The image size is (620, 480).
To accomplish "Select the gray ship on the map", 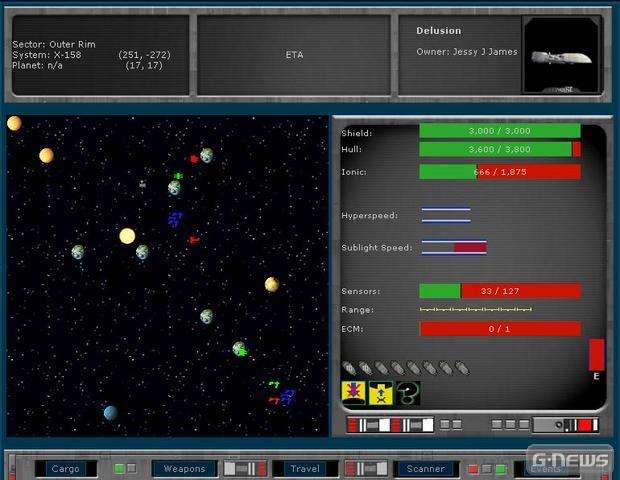I will pos(142,184).
